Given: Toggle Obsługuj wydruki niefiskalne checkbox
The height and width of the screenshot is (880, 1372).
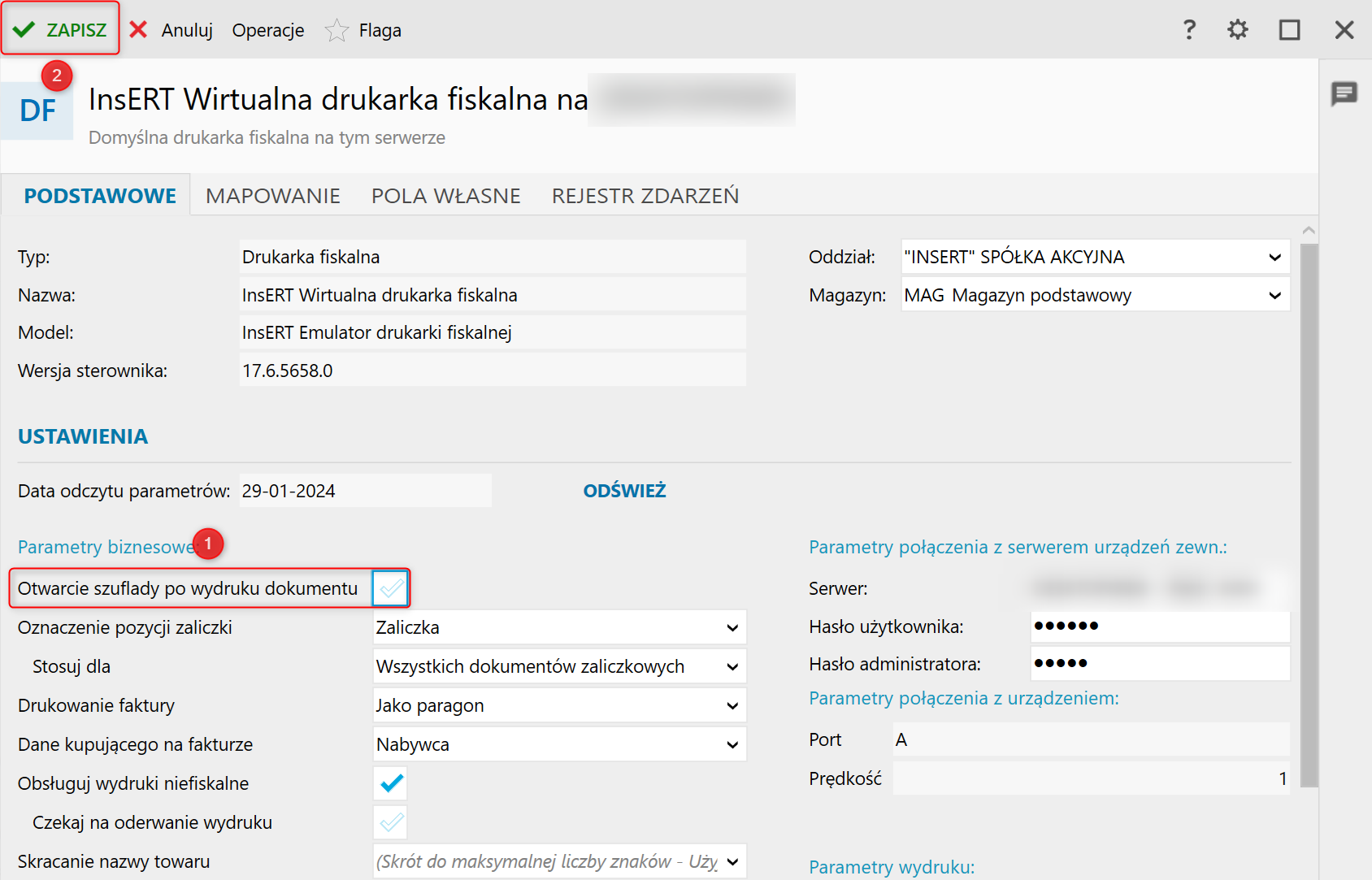Looking at the screenshot, I should [x=390, y=783].
